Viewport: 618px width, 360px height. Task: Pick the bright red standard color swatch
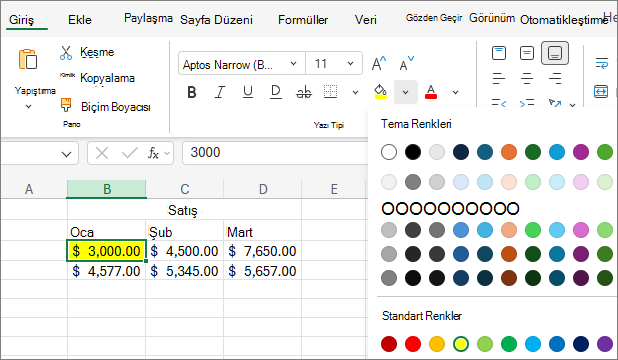coord(413,344)
